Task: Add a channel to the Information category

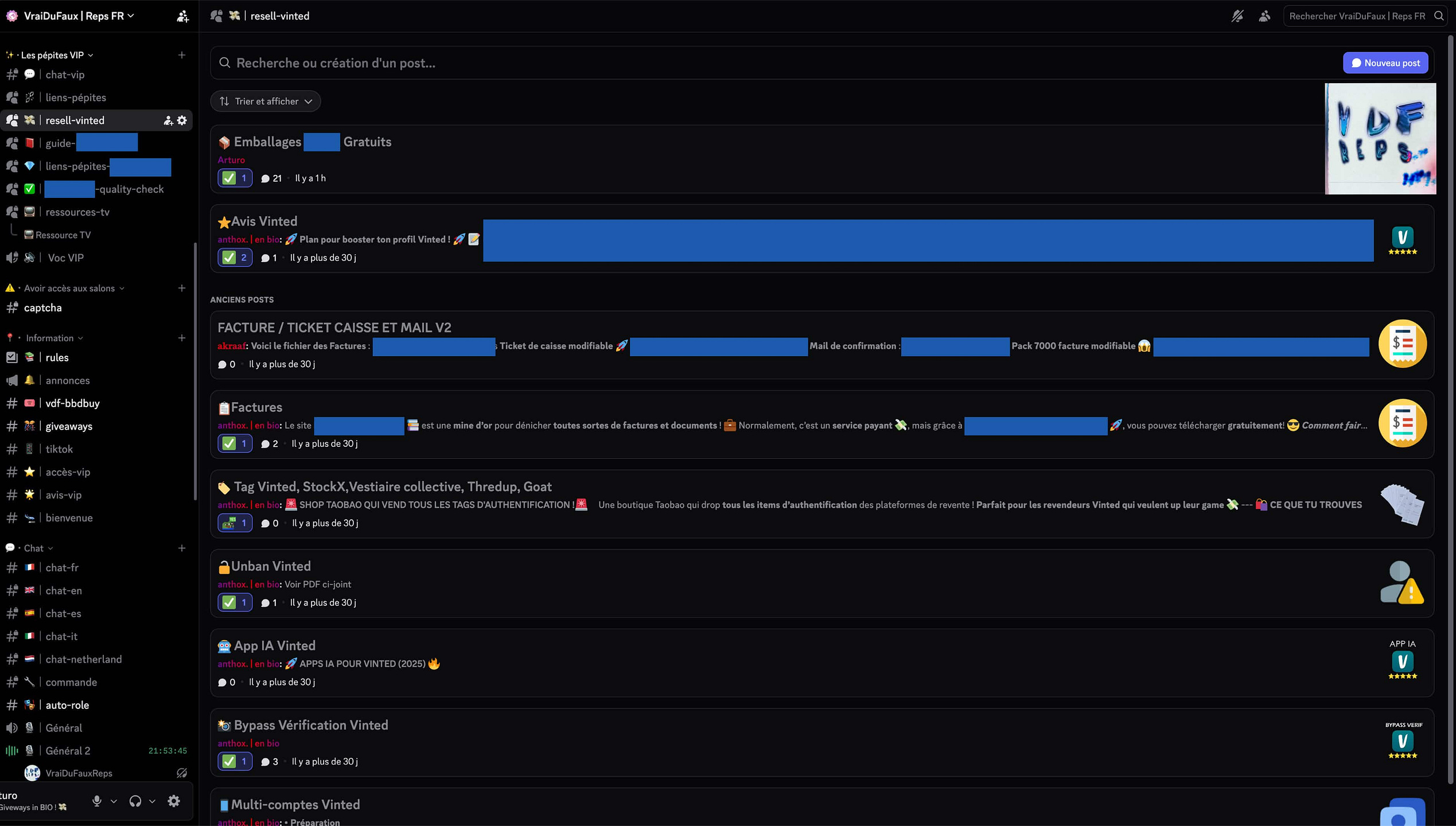Action: pos(182,338)
